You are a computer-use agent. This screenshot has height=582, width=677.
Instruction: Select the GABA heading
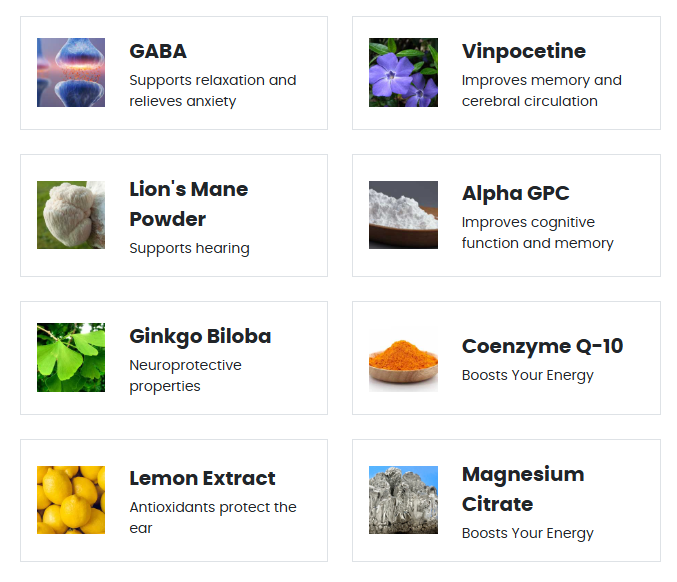(x=158, y=51)
